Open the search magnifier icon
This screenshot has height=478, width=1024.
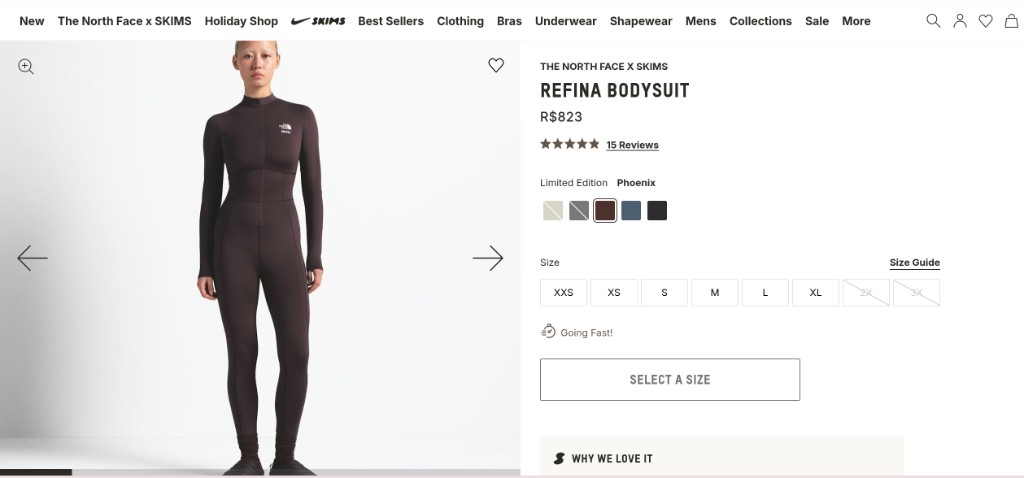pos(933,21)
